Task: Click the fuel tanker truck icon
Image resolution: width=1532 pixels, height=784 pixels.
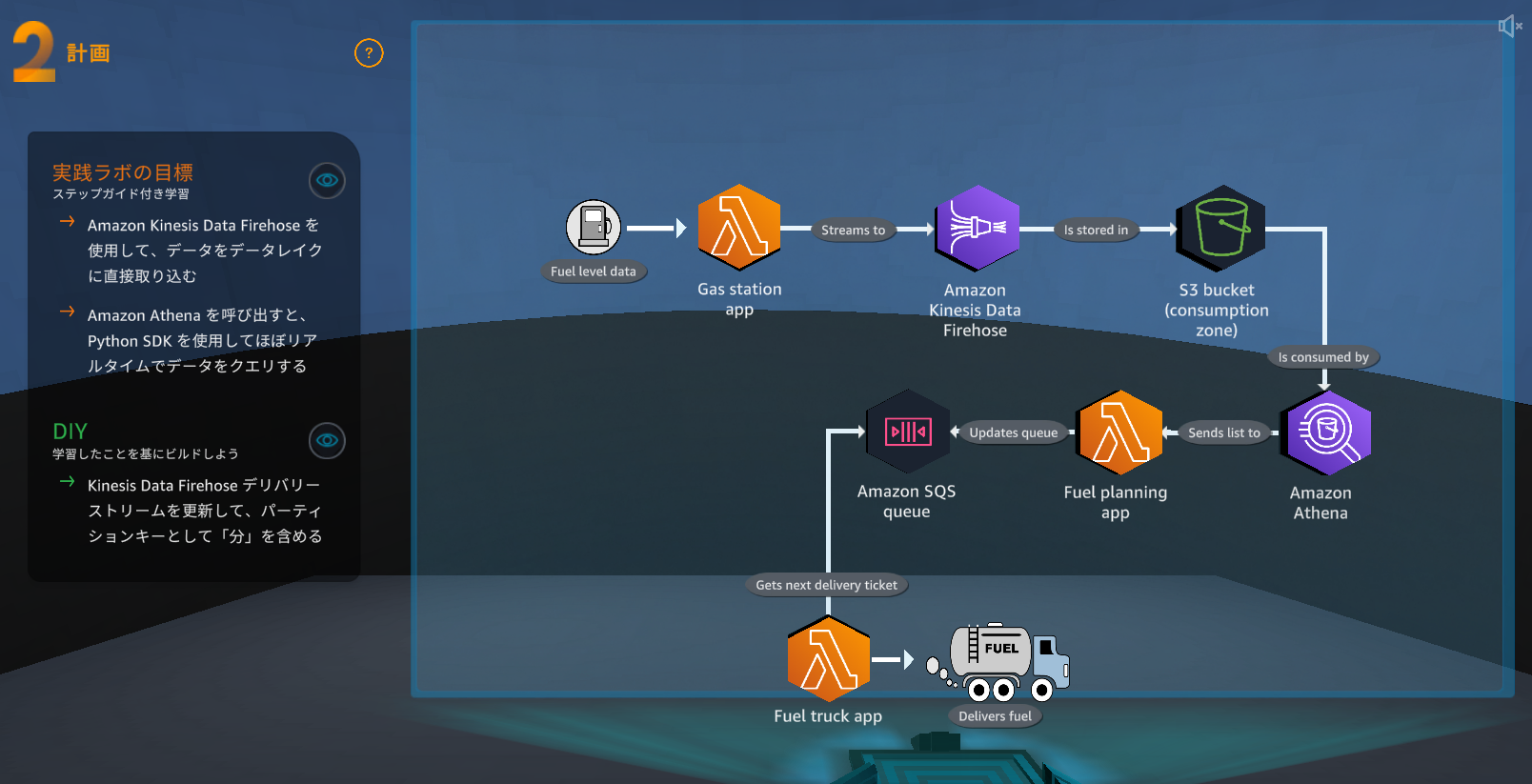Action: [x=998, y=662]
